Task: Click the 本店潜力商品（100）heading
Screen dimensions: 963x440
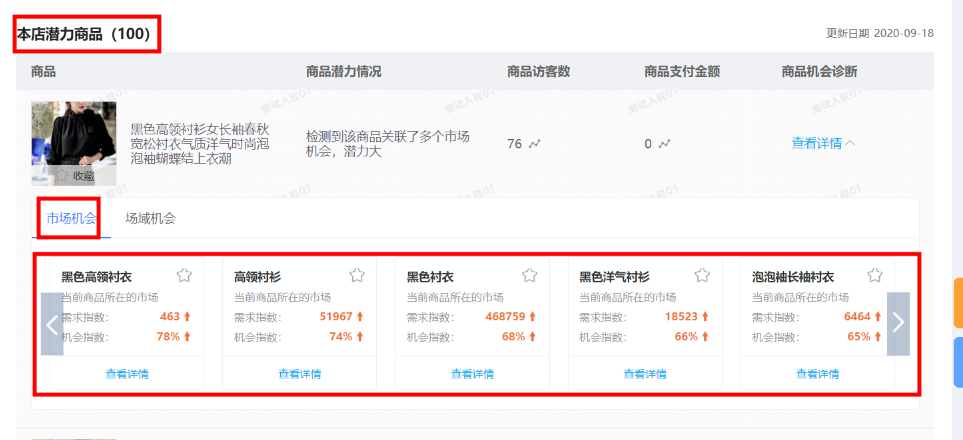Action: 84,34
